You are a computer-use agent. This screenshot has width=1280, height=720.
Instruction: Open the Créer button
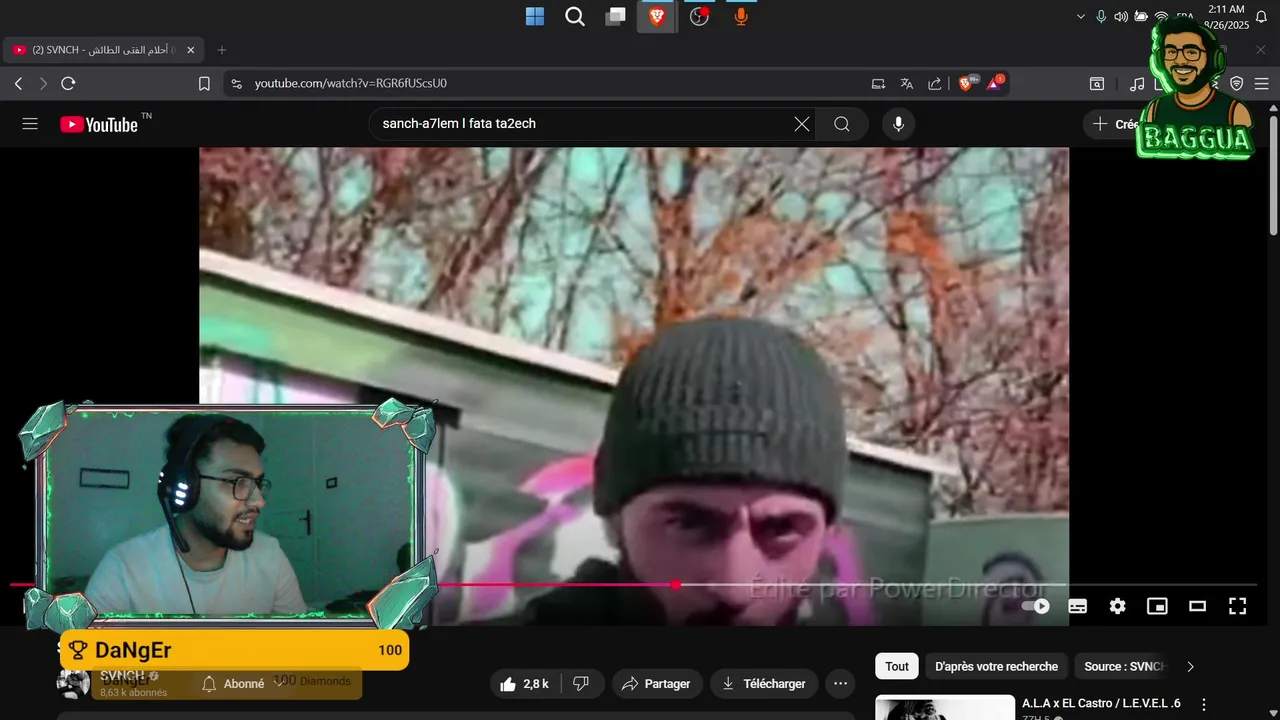pyautogui.click(x=1113, y=124)
